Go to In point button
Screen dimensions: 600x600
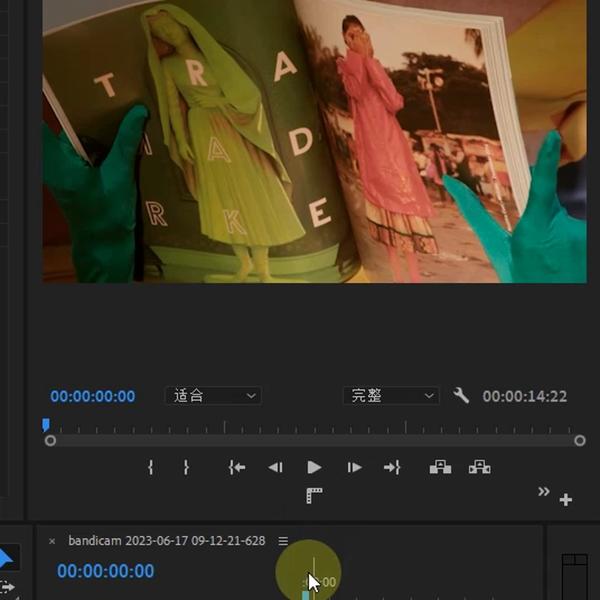point(237,467)
